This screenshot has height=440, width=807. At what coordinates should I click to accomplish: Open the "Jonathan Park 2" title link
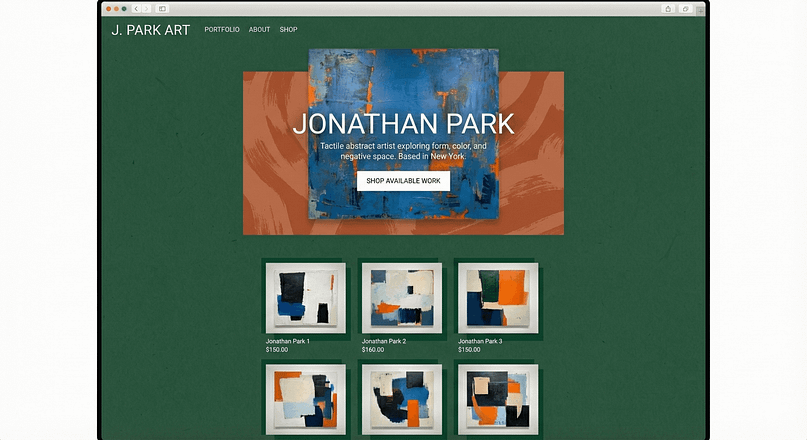384,341
